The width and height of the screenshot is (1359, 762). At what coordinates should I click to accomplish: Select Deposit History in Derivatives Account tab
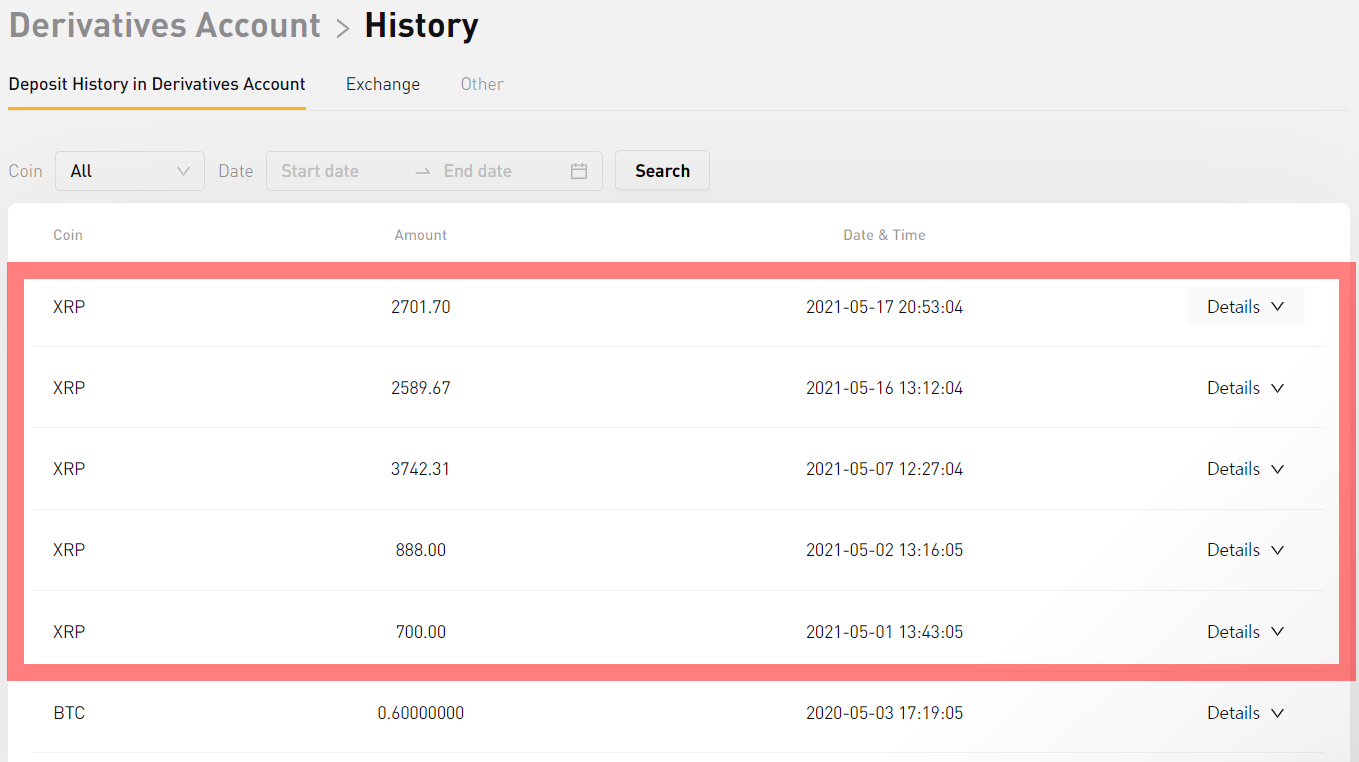point(157,84)
